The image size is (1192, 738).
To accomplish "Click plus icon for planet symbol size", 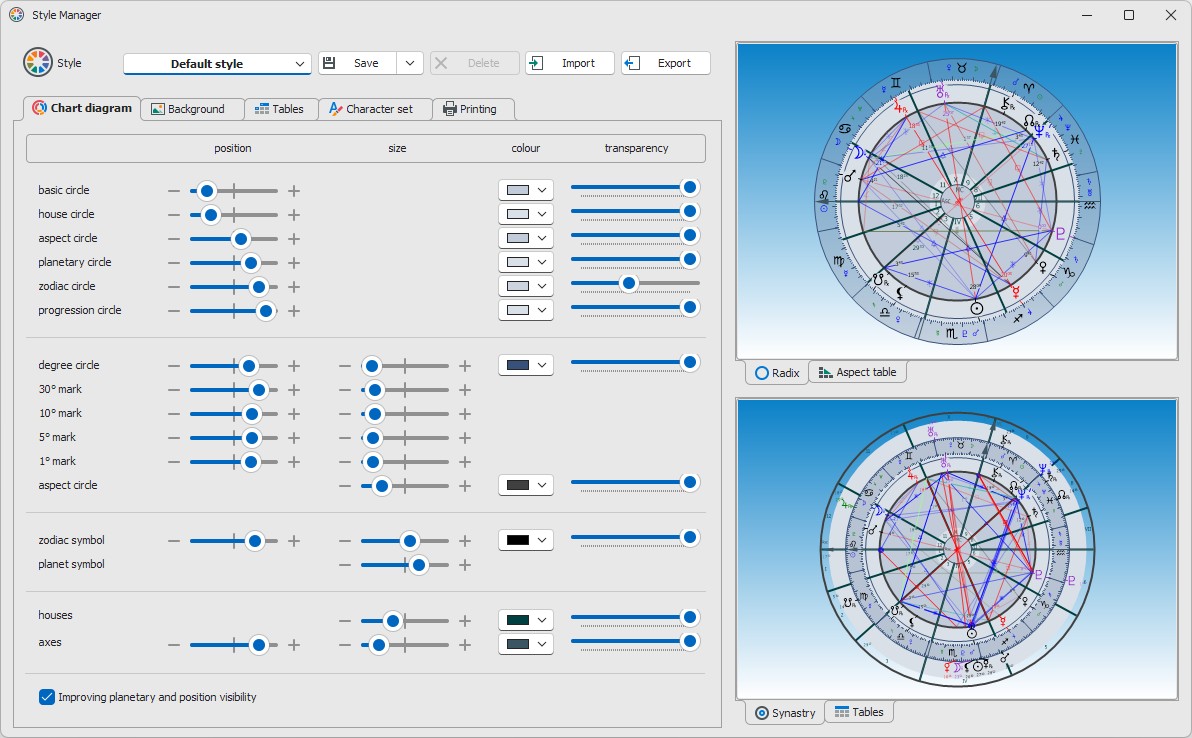I will [x=465, y=565].
